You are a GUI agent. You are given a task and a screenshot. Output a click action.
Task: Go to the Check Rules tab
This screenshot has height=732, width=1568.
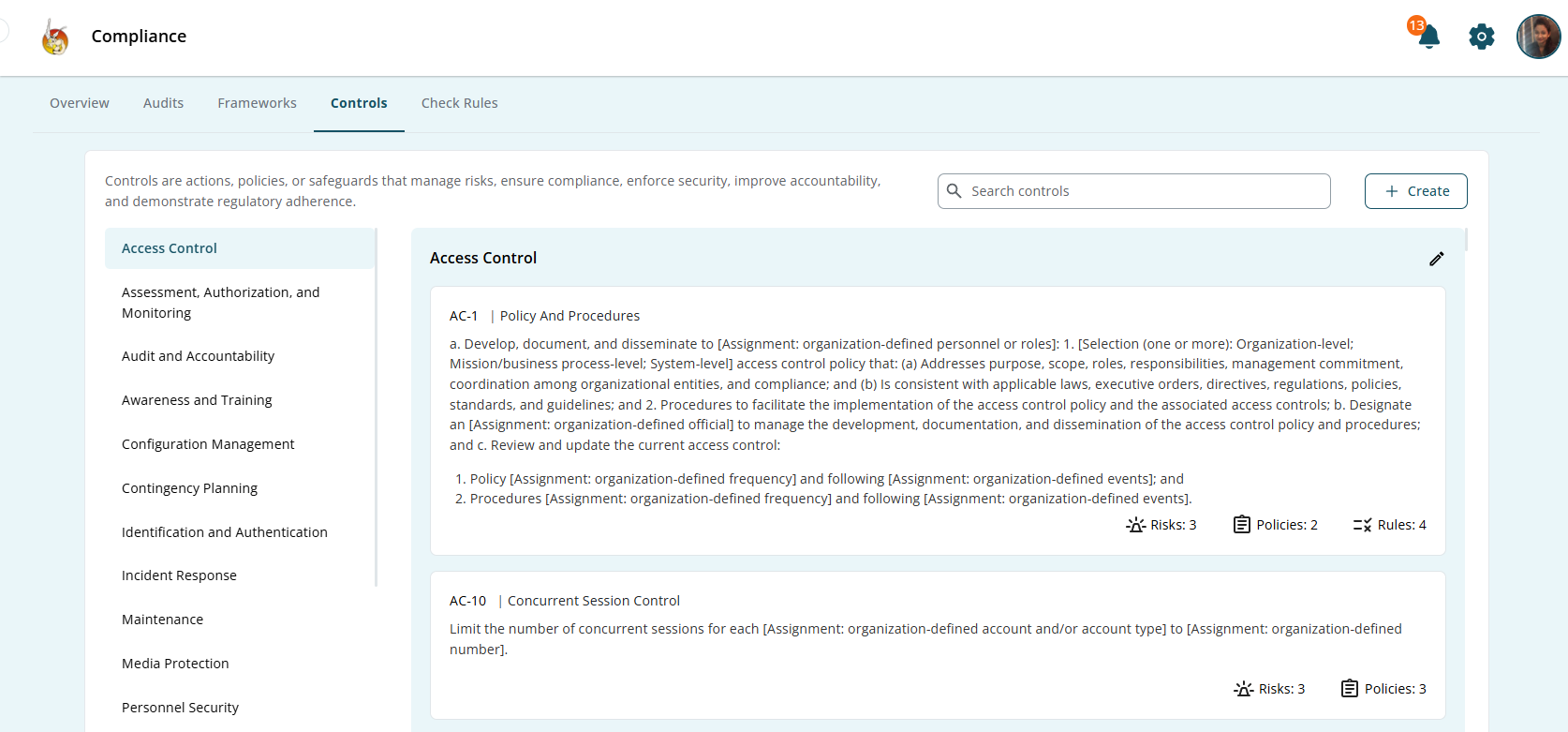click(459, 103)
